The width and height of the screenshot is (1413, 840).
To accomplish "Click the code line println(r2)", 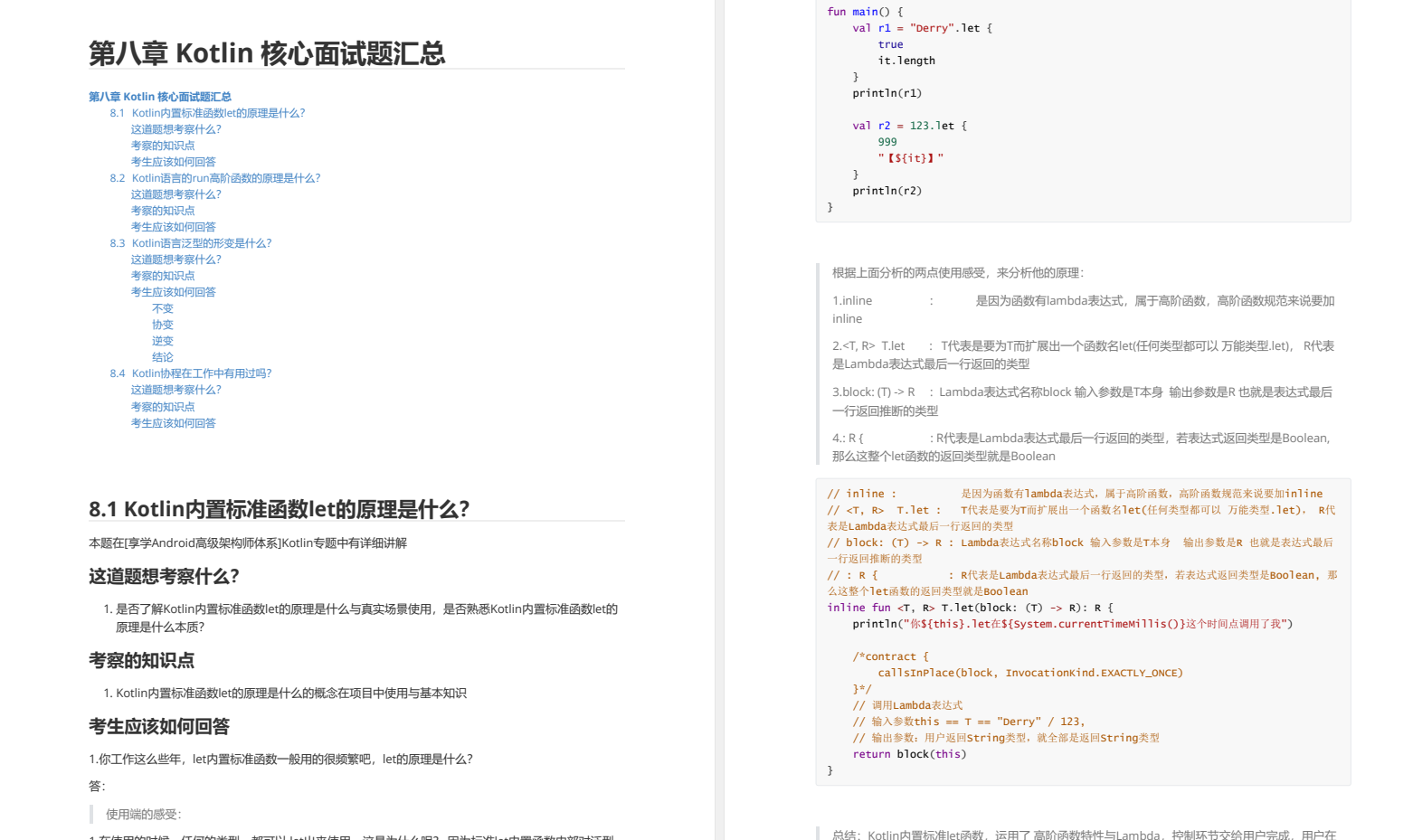I will tap(887, 191).
